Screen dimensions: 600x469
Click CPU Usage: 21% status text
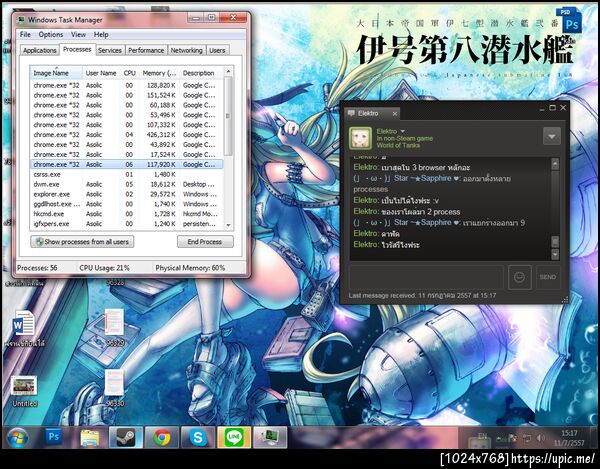(104, 268)
